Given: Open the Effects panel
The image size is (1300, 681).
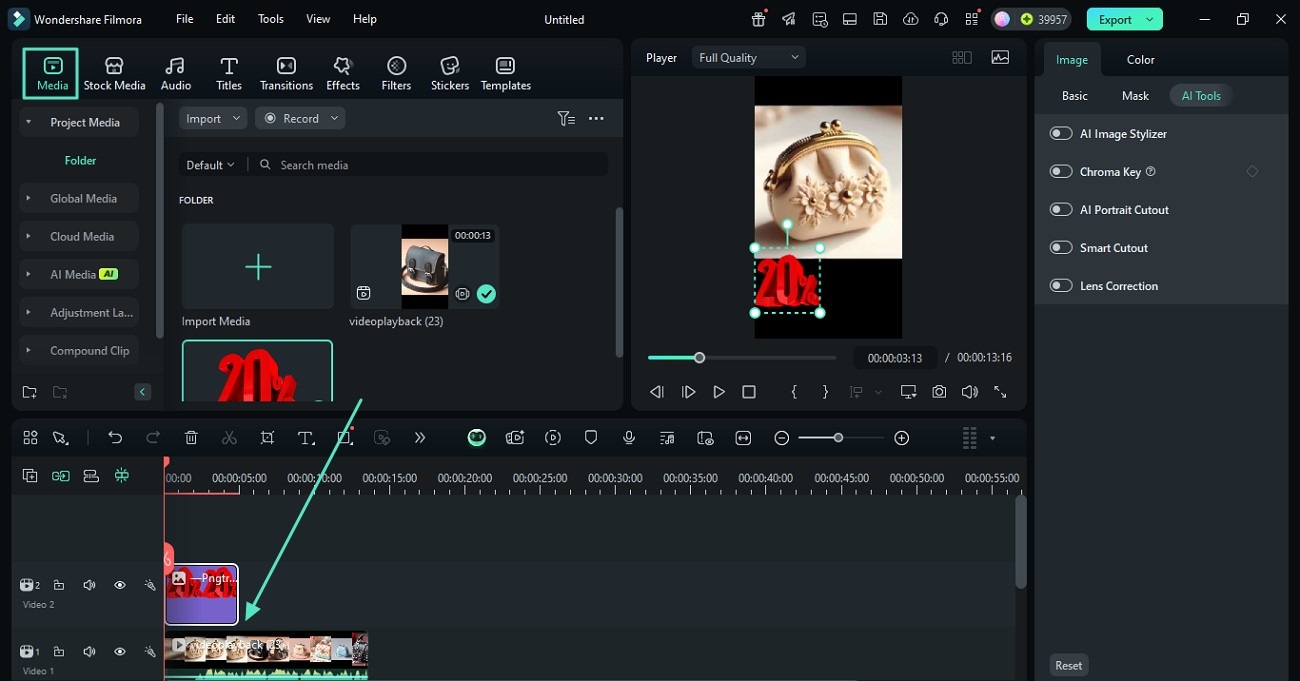Looking at the screenshot, I should point(343,74).
